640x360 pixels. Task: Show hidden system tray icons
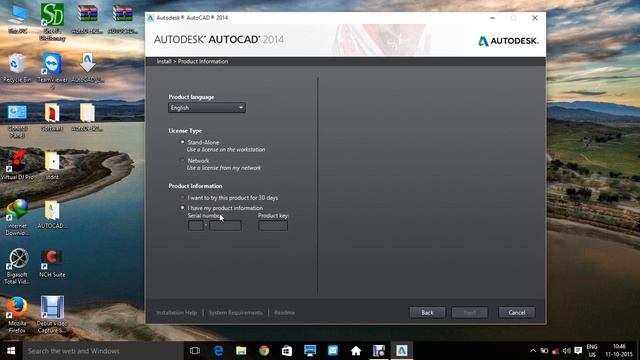coord(533,351)
